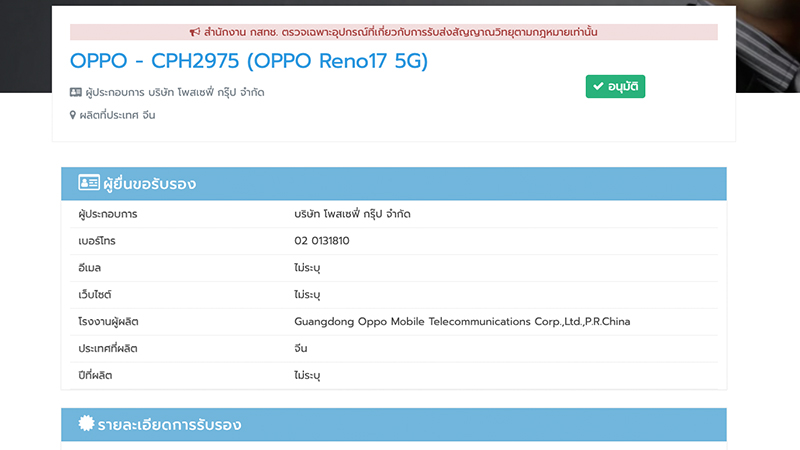Viewport: 800px width, 450px height.
Task: Click the certificate badge icon in รายละเอียดการรับรอง header
Action: [x=86, y=423]
